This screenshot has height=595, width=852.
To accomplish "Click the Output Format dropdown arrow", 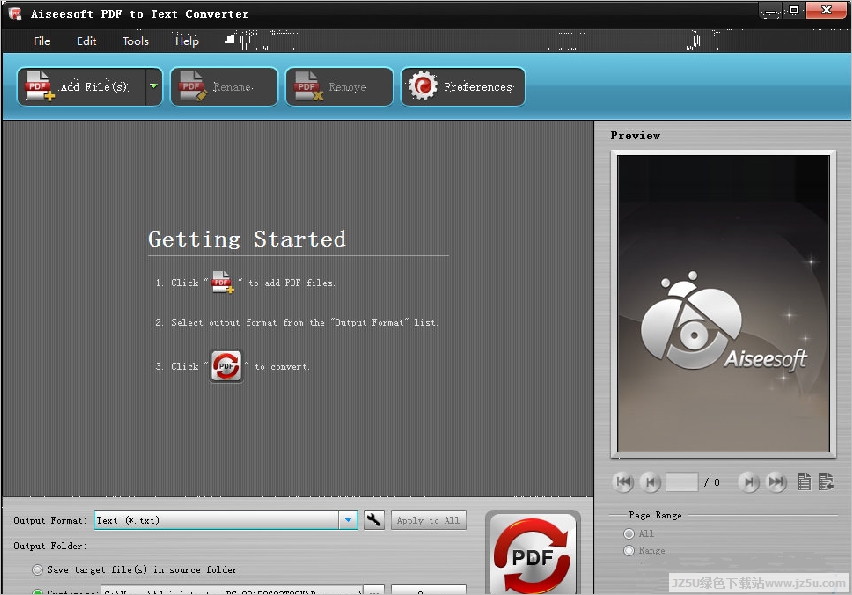I will 348,520.
